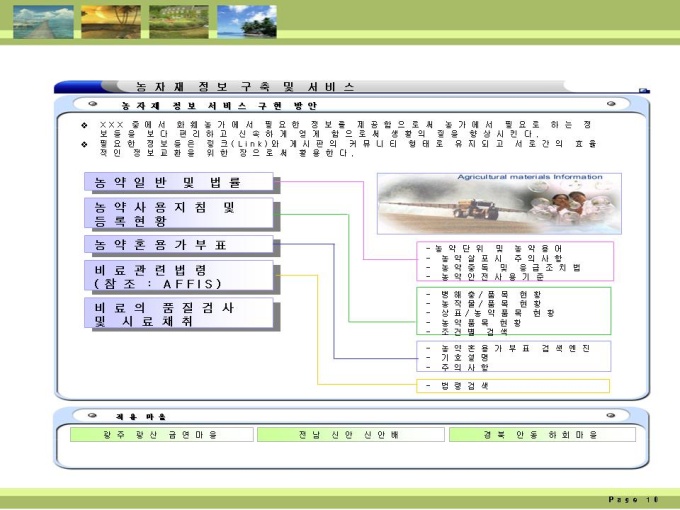
Task: Click the Agricultural materials Information banner image
Action: click(499, 203)
